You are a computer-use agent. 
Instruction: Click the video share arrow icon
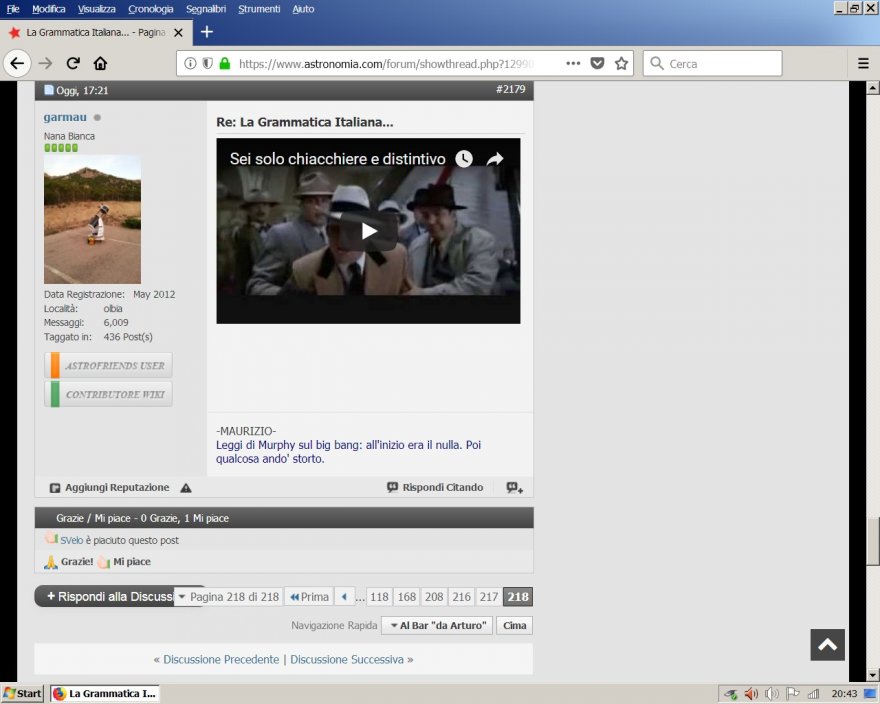point(494,159)
